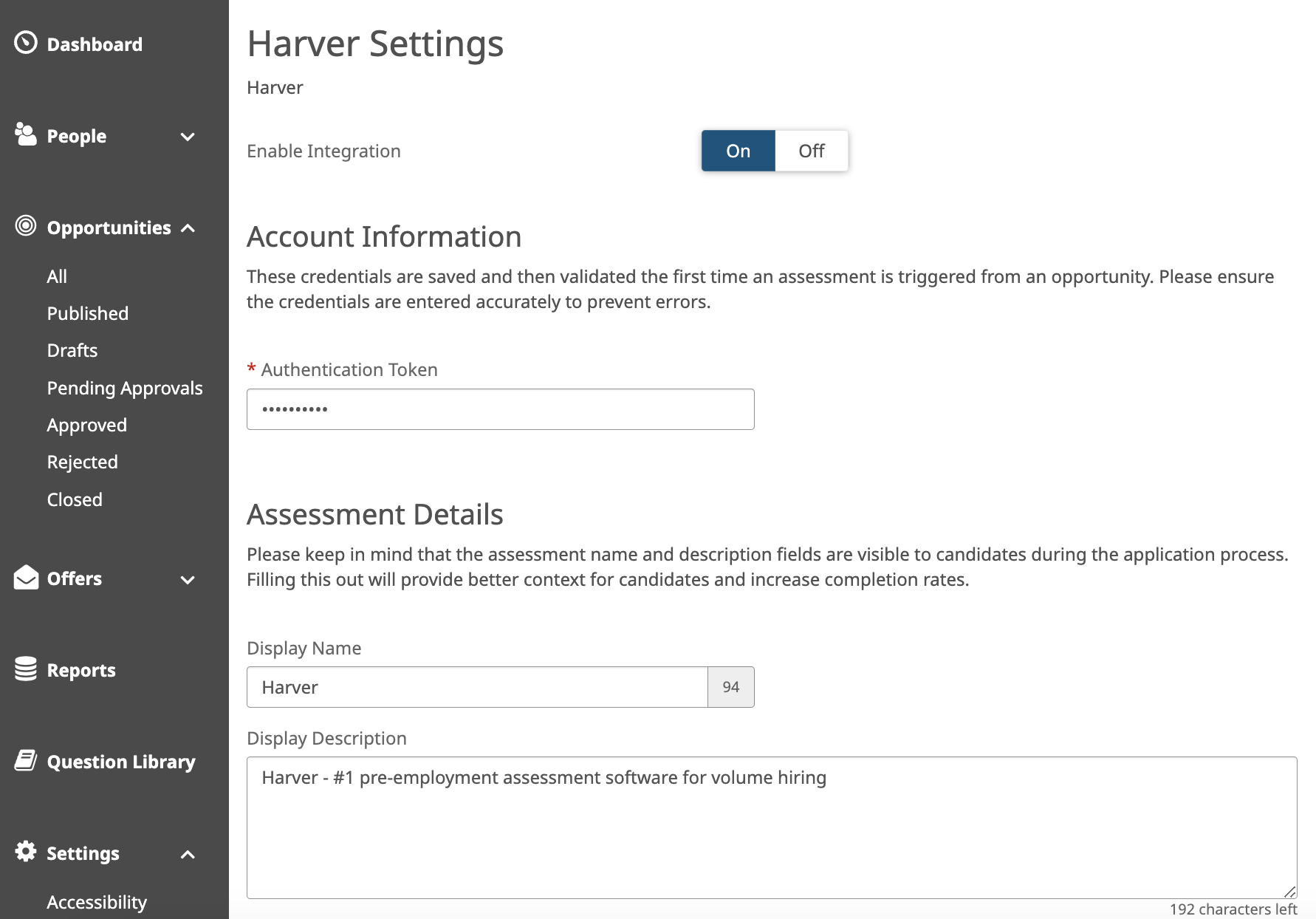Show Approved opportunities
Screen dimensions: 1316x919
point(87,425)
